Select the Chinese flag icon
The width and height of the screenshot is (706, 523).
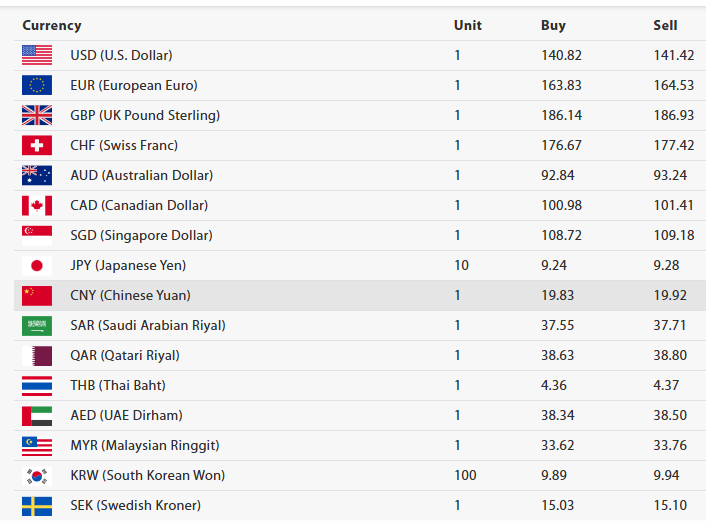pos(37,296)
